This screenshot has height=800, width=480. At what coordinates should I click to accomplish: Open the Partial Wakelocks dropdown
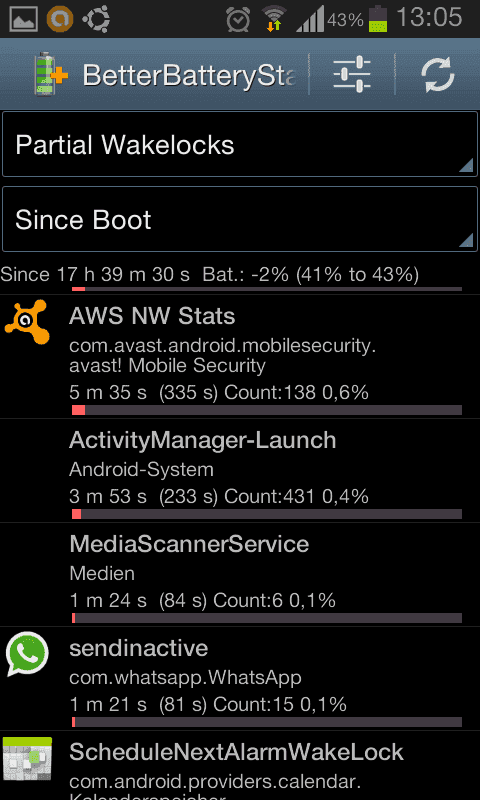[x=240, y=145]
